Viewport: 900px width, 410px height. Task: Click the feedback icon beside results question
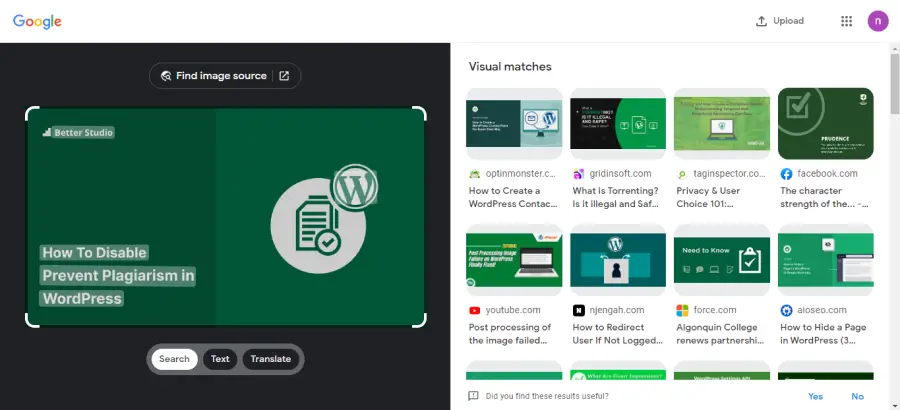click(x=474, y=396)
